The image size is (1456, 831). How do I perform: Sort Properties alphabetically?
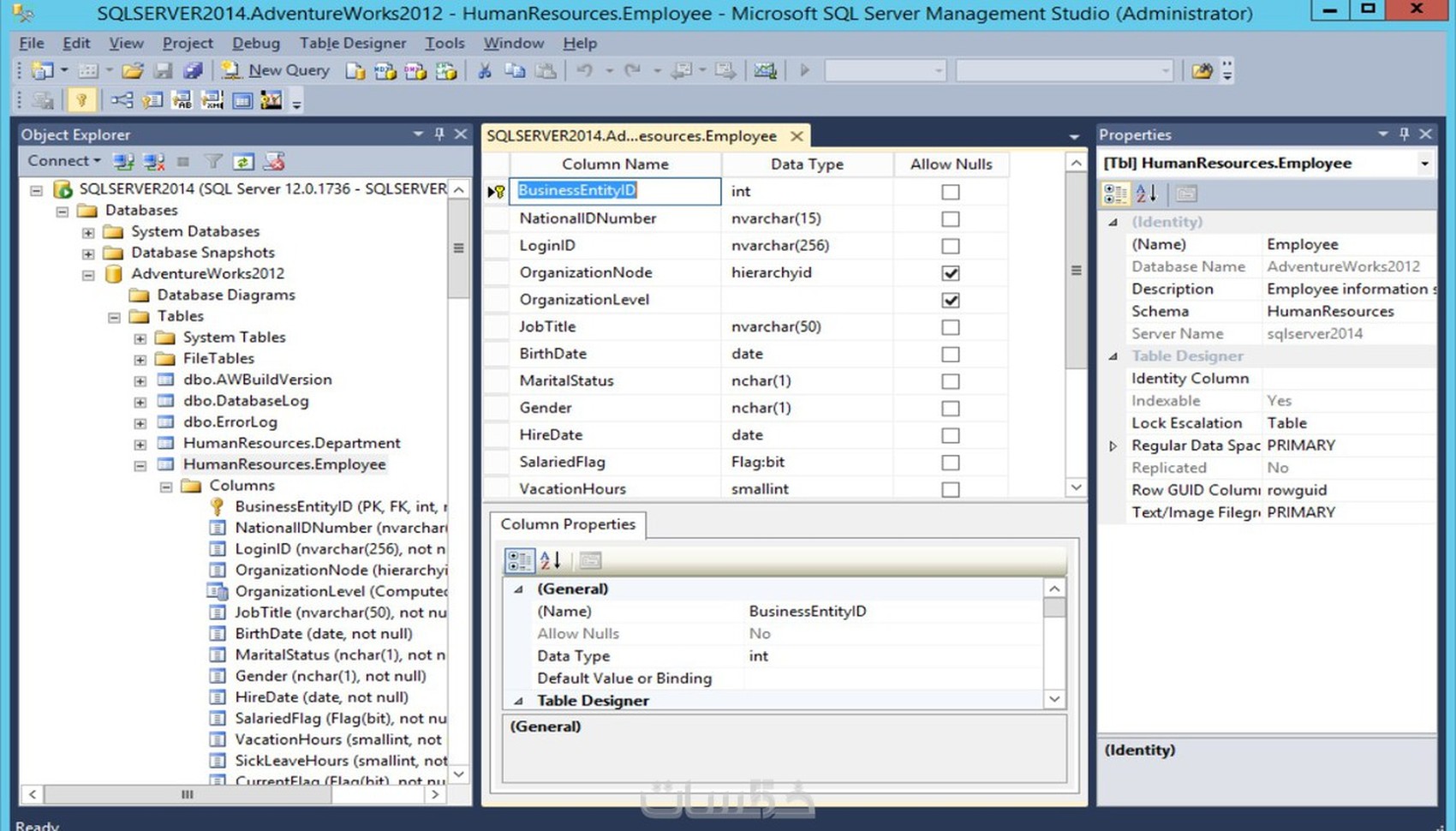(x=1146, y=193)
